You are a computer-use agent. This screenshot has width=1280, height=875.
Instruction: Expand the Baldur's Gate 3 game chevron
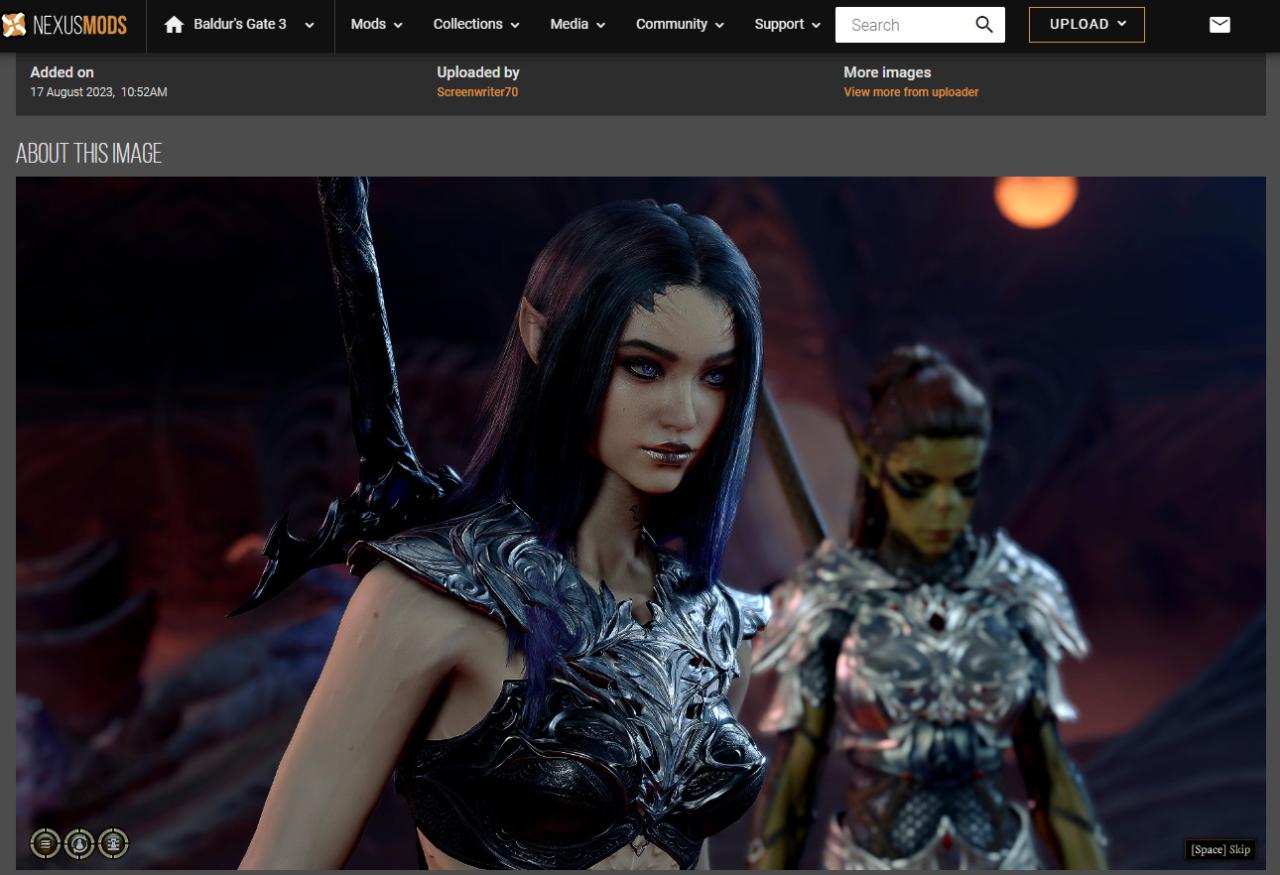[309, 25]
